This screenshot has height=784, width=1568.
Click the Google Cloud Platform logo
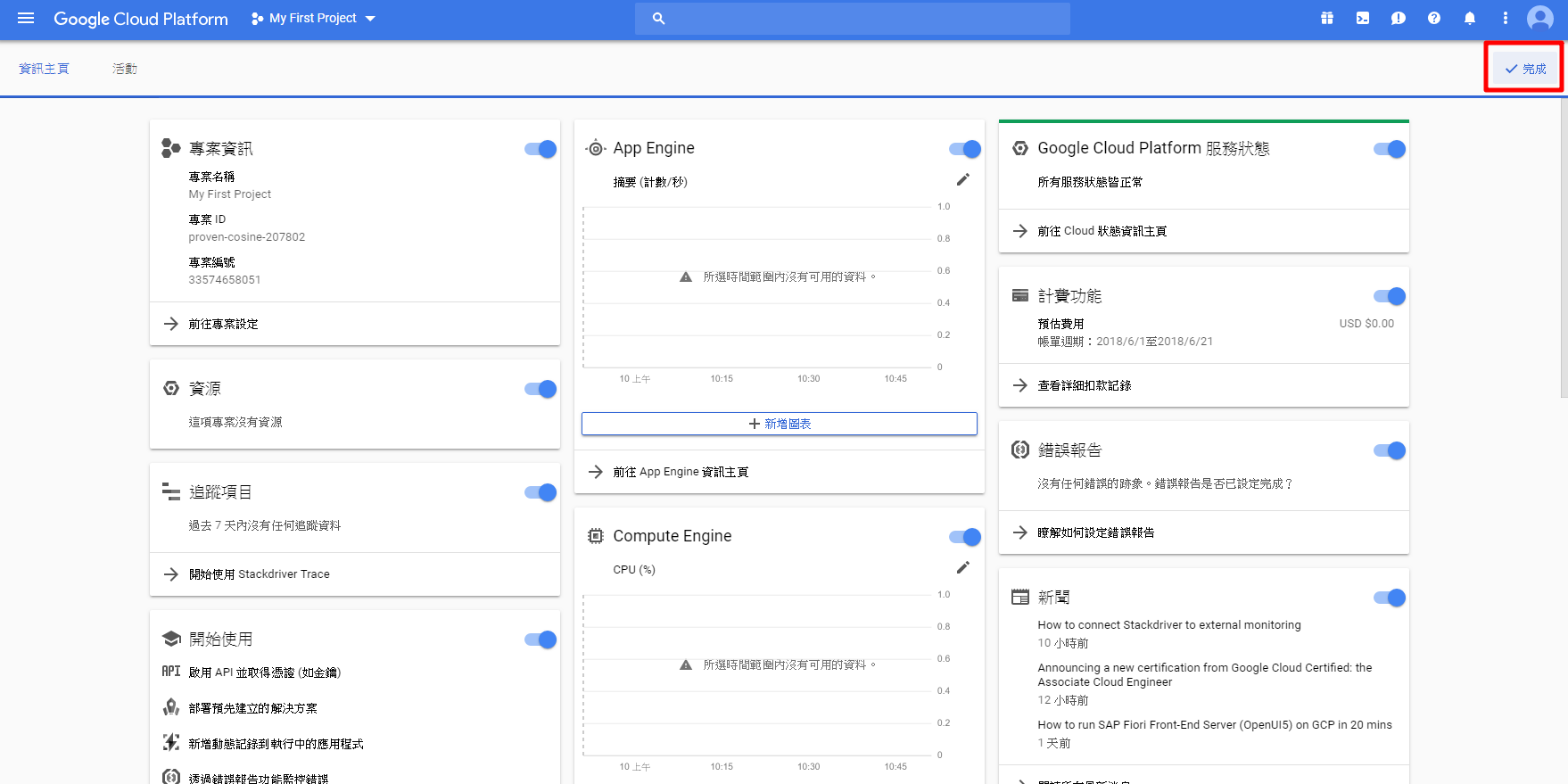(x=141, y=19)
